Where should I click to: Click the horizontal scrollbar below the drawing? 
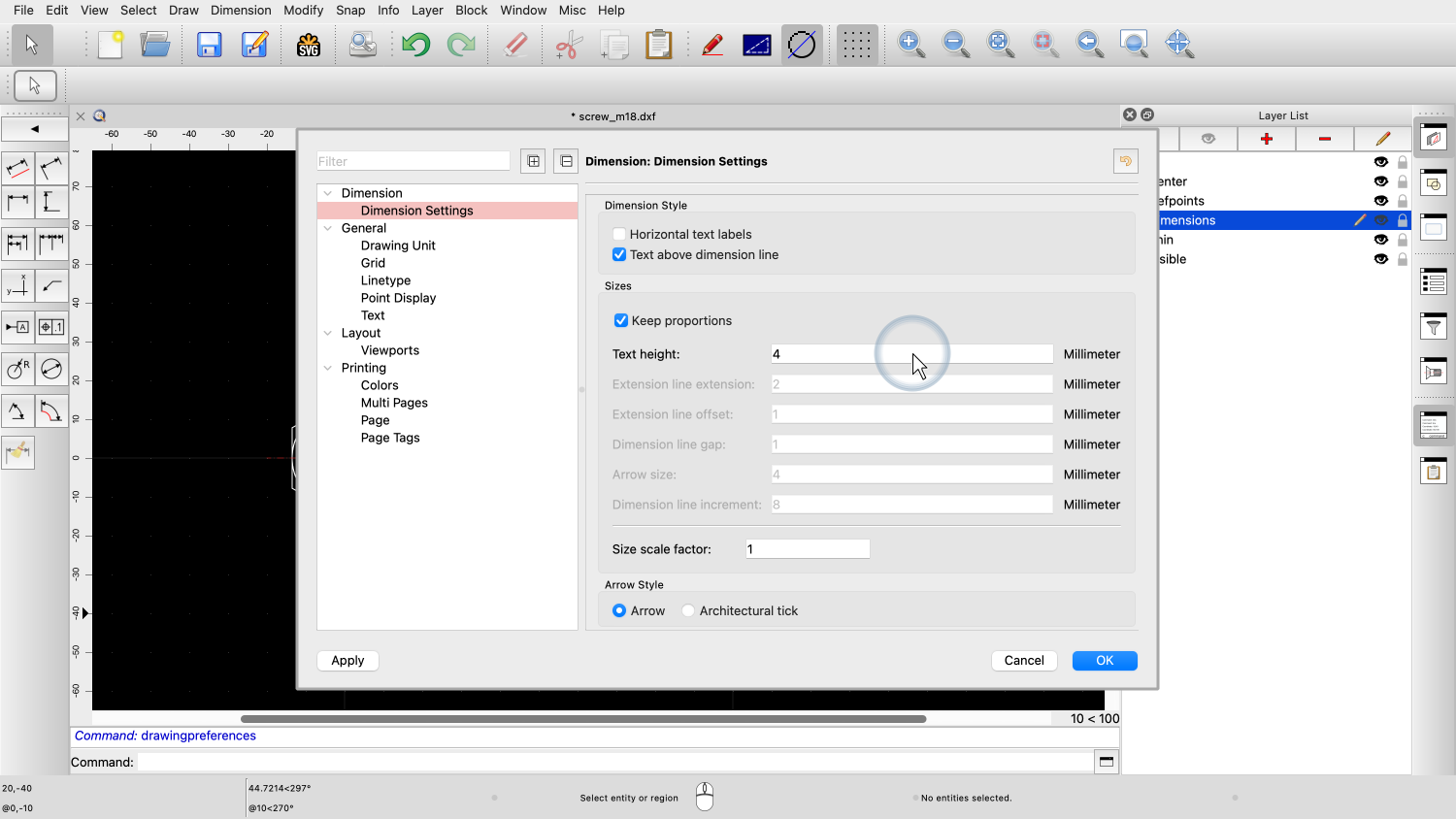(582, 719)
